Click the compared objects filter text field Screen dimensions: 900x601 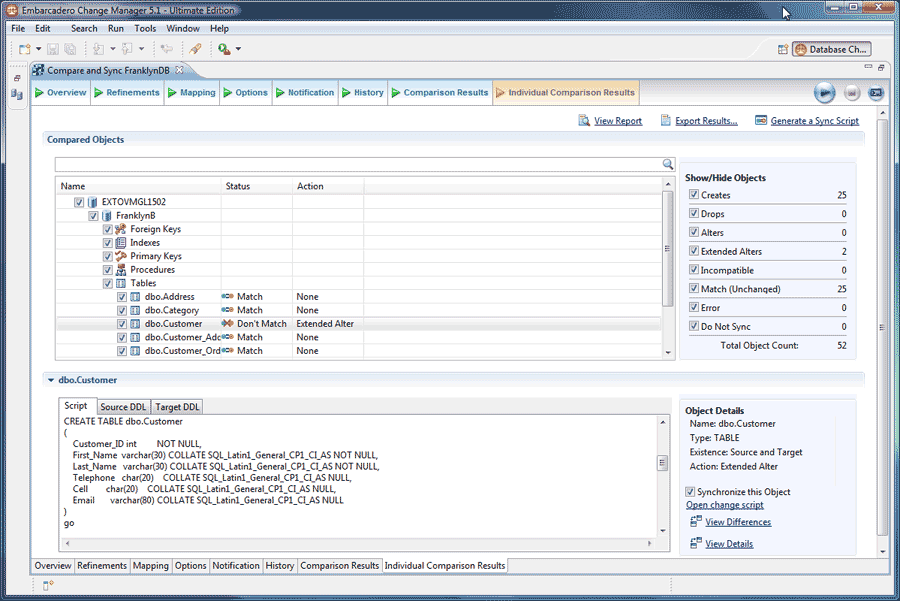tap(359, 164)
